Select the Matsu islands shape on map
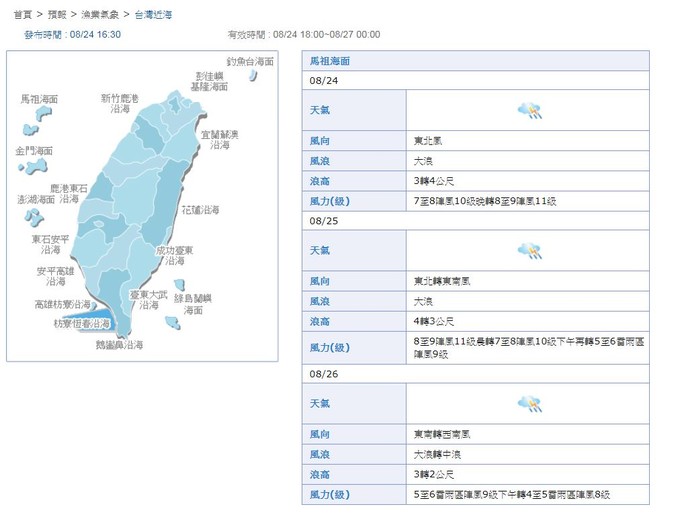The image size is (680, 519). point(42,113)
